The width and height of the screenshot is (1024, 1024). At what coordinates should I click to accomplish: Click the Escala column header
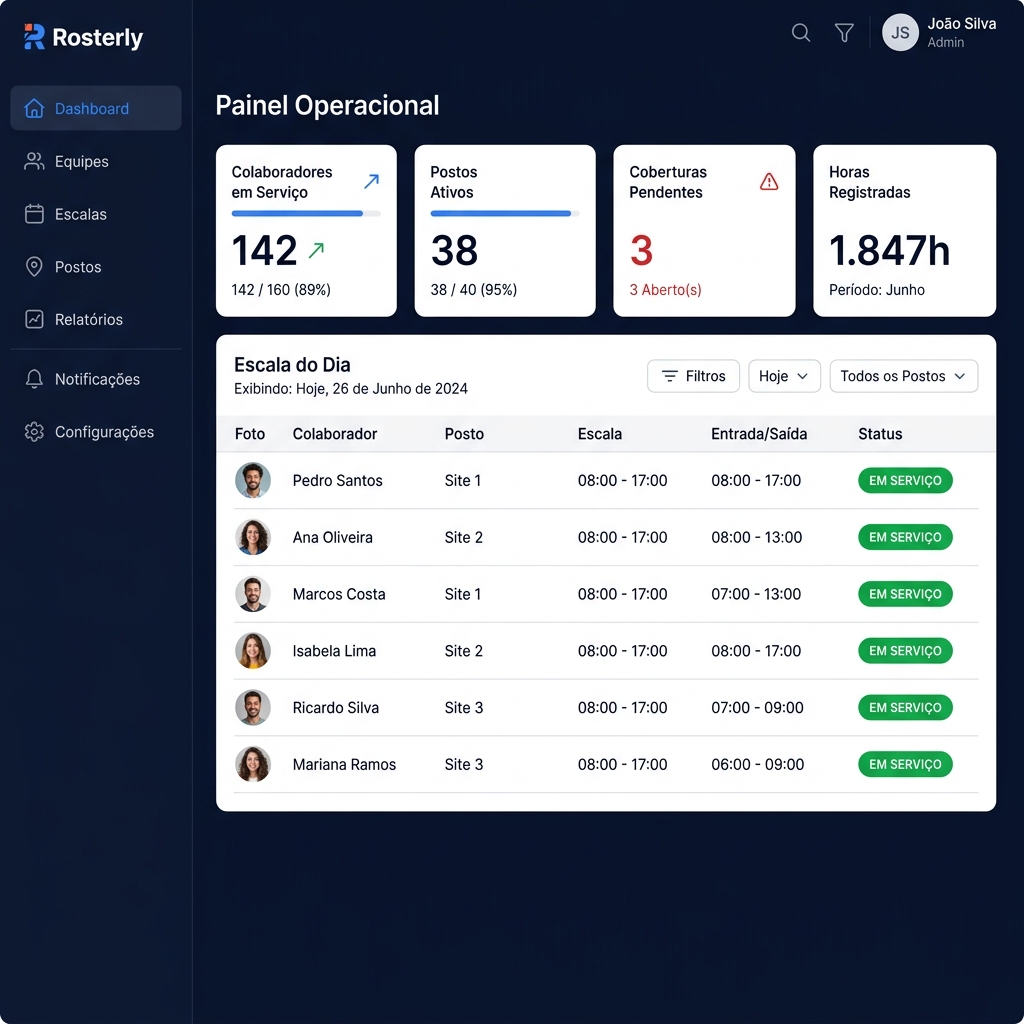(x=600, y=434)
